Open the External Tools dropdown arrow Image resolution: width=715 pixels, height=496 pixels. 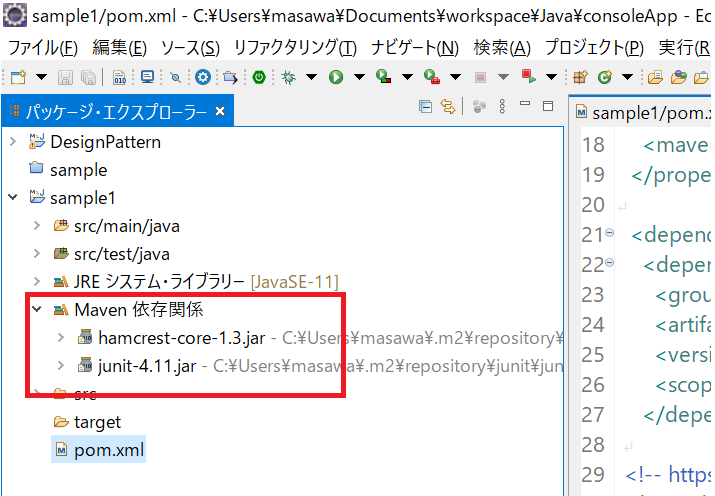456,77
